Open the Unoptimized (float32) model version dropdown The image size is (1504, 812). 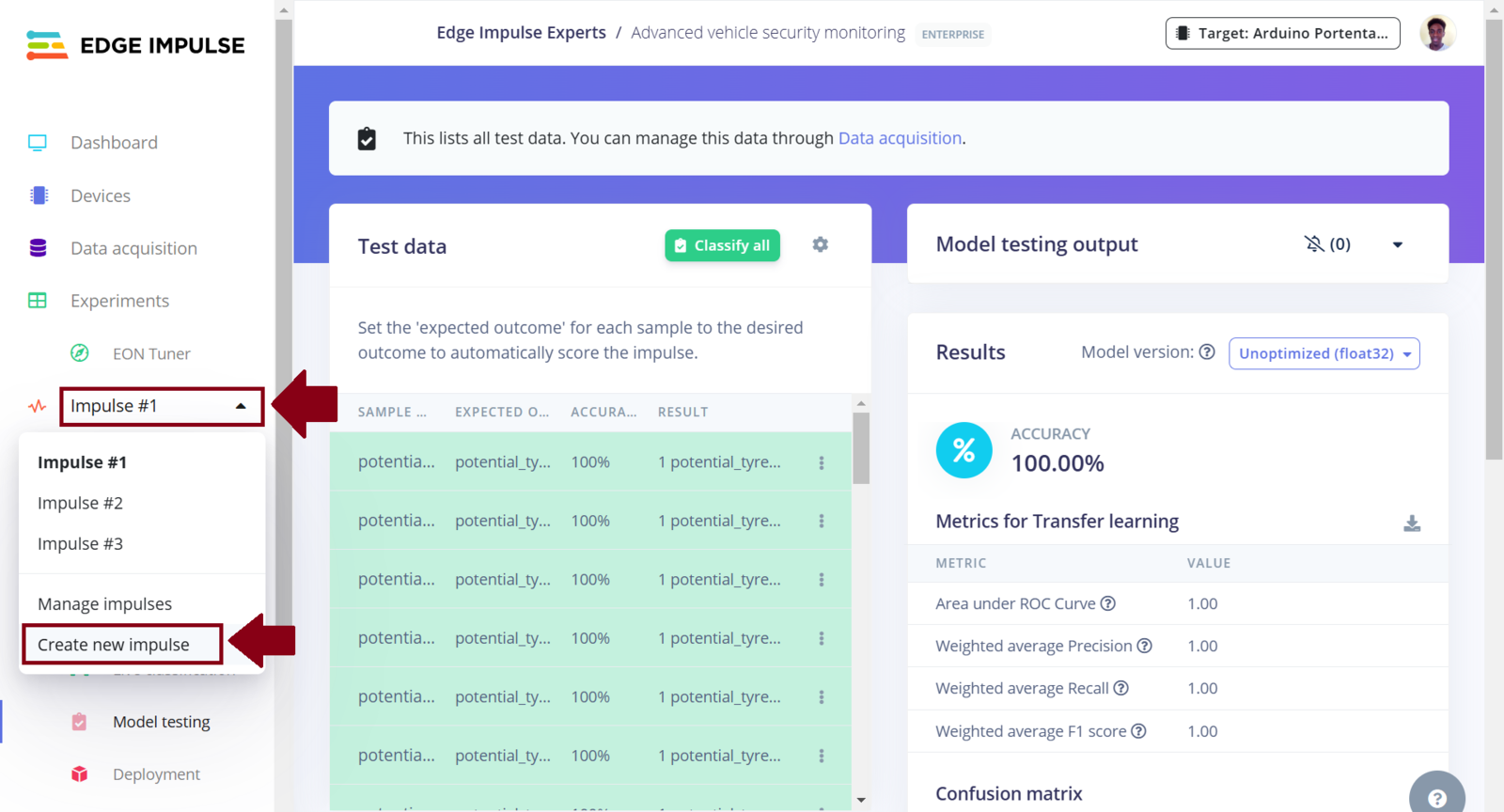(1324, 353)
